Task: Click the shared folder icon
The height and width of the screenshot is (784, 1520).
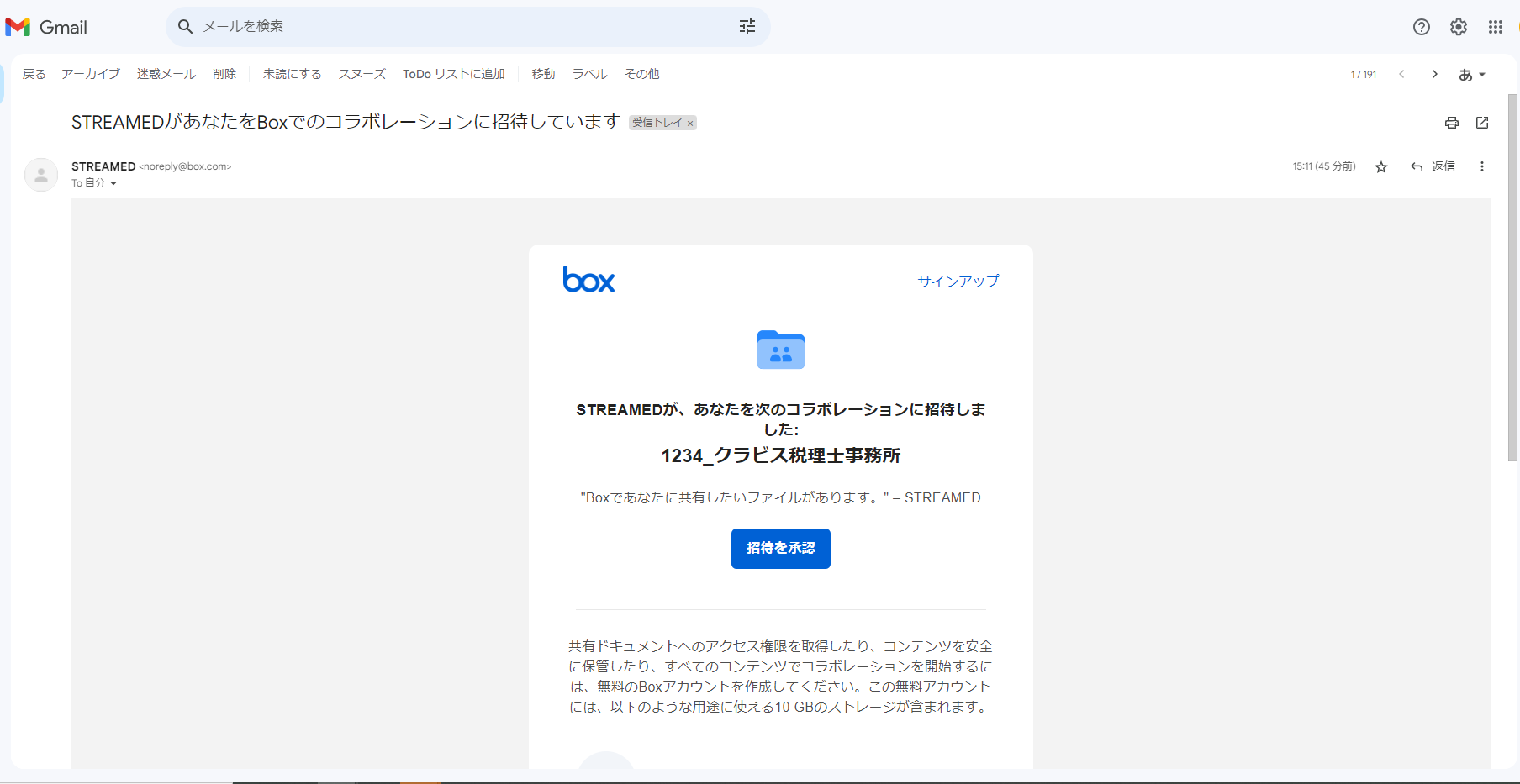Action: coord(781,350)
